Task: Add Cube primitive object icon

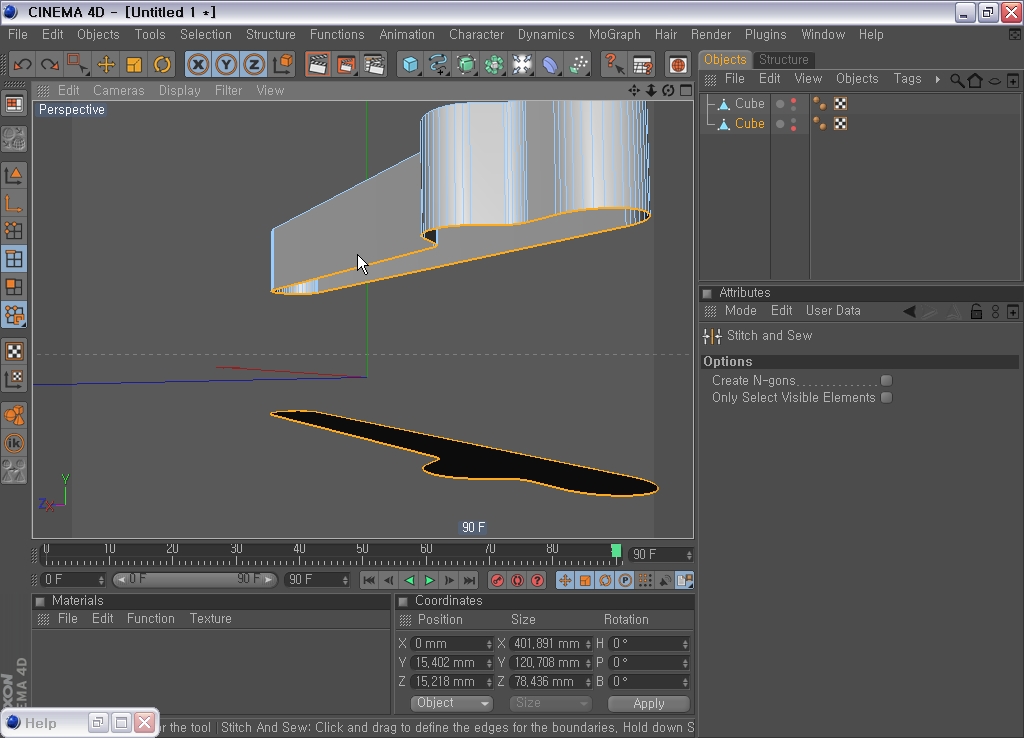Action: pos(410,64)
